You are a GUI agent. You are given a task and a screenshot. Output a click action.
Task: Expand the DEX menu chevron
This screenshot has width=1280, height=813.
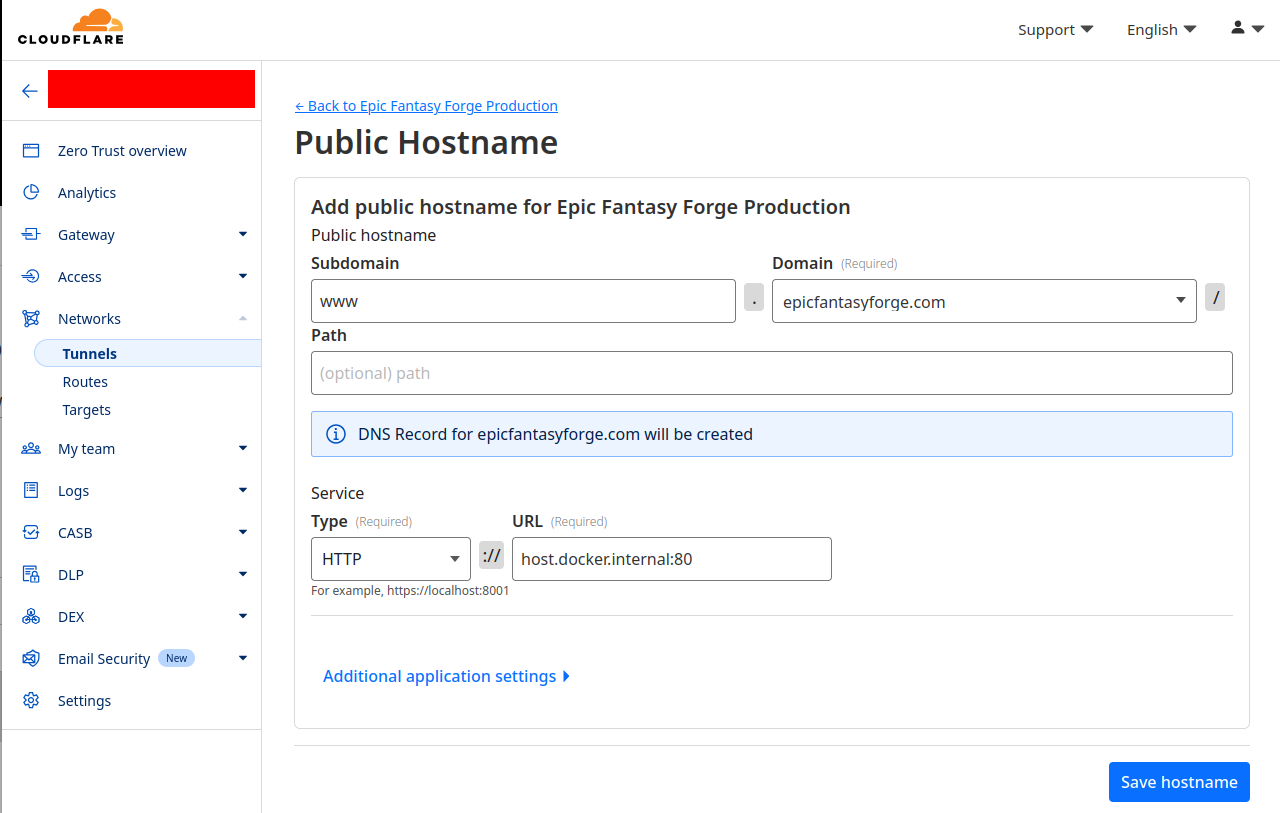click(x=243, y=616)
